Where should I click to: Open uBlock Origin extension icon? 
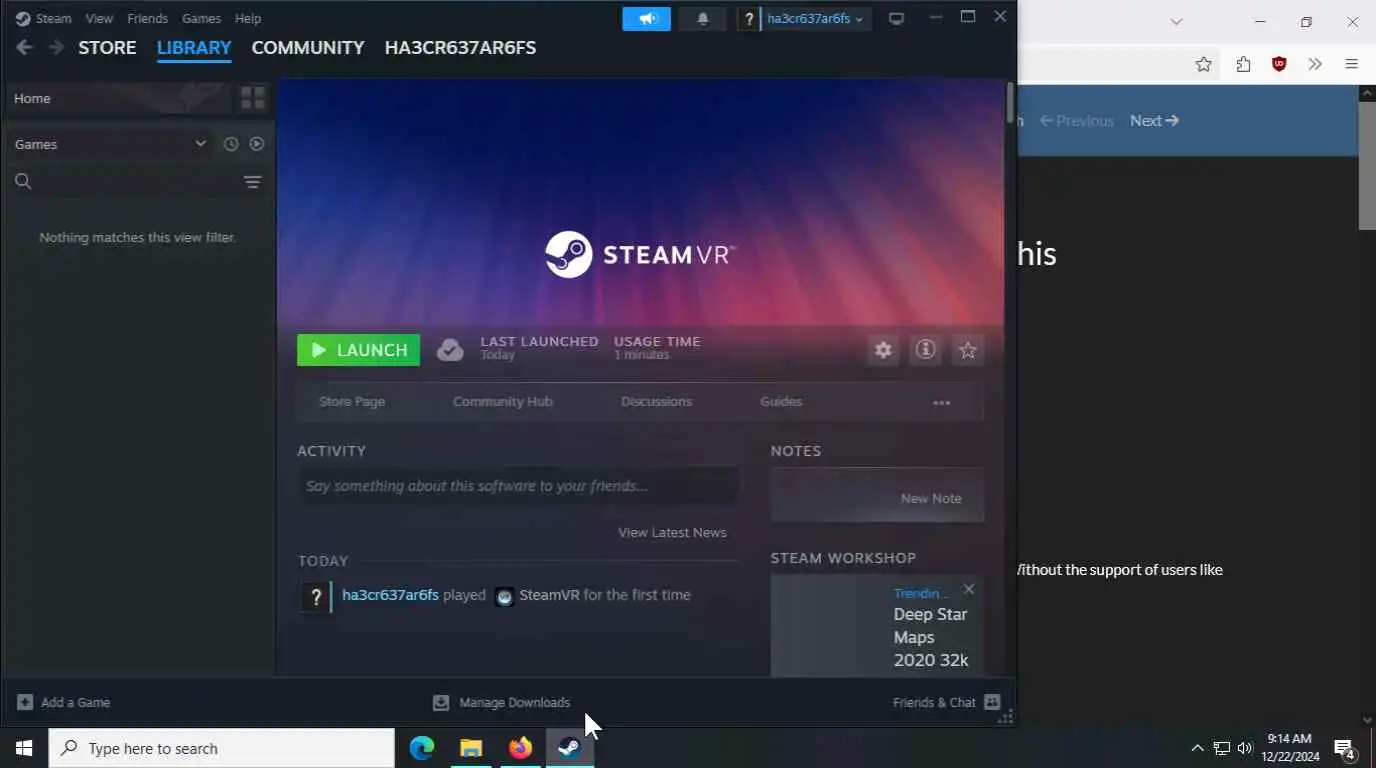click(1279, 64)
